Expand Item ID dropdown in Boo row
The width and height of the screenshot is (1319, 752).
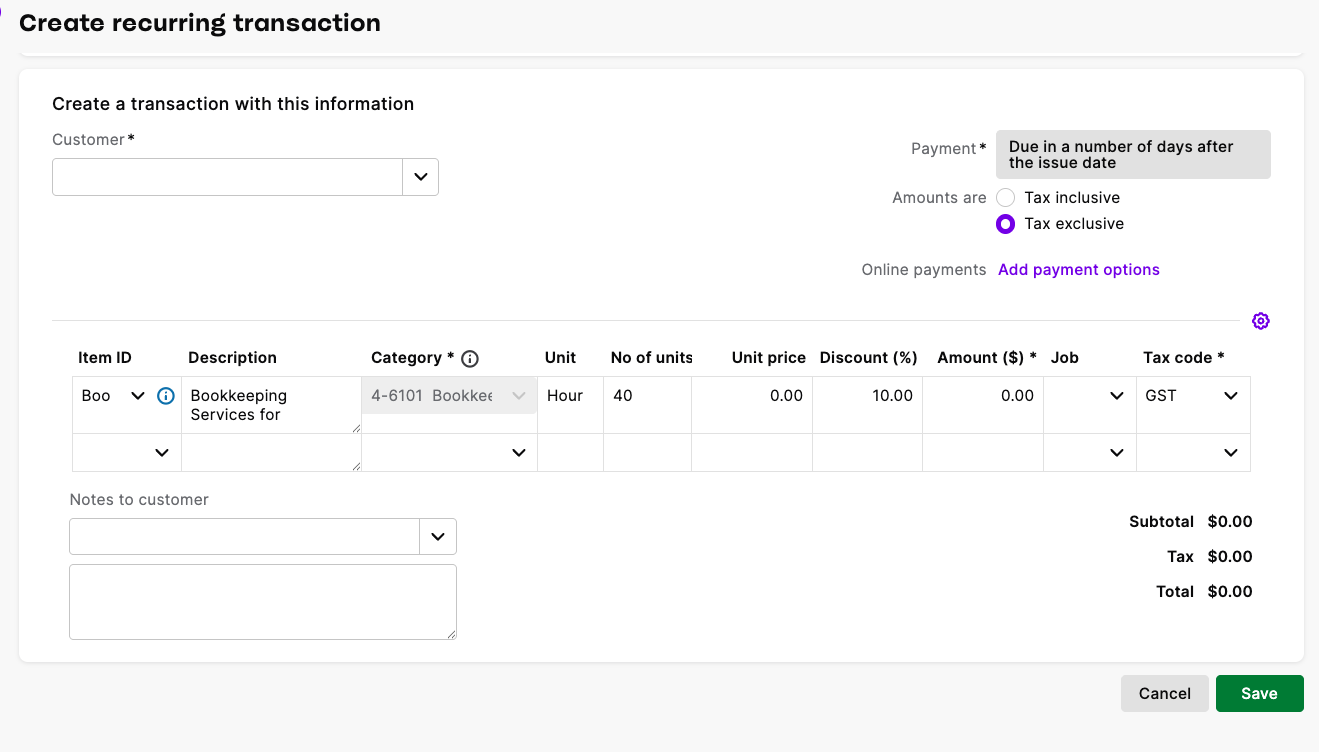pos(138,396)
